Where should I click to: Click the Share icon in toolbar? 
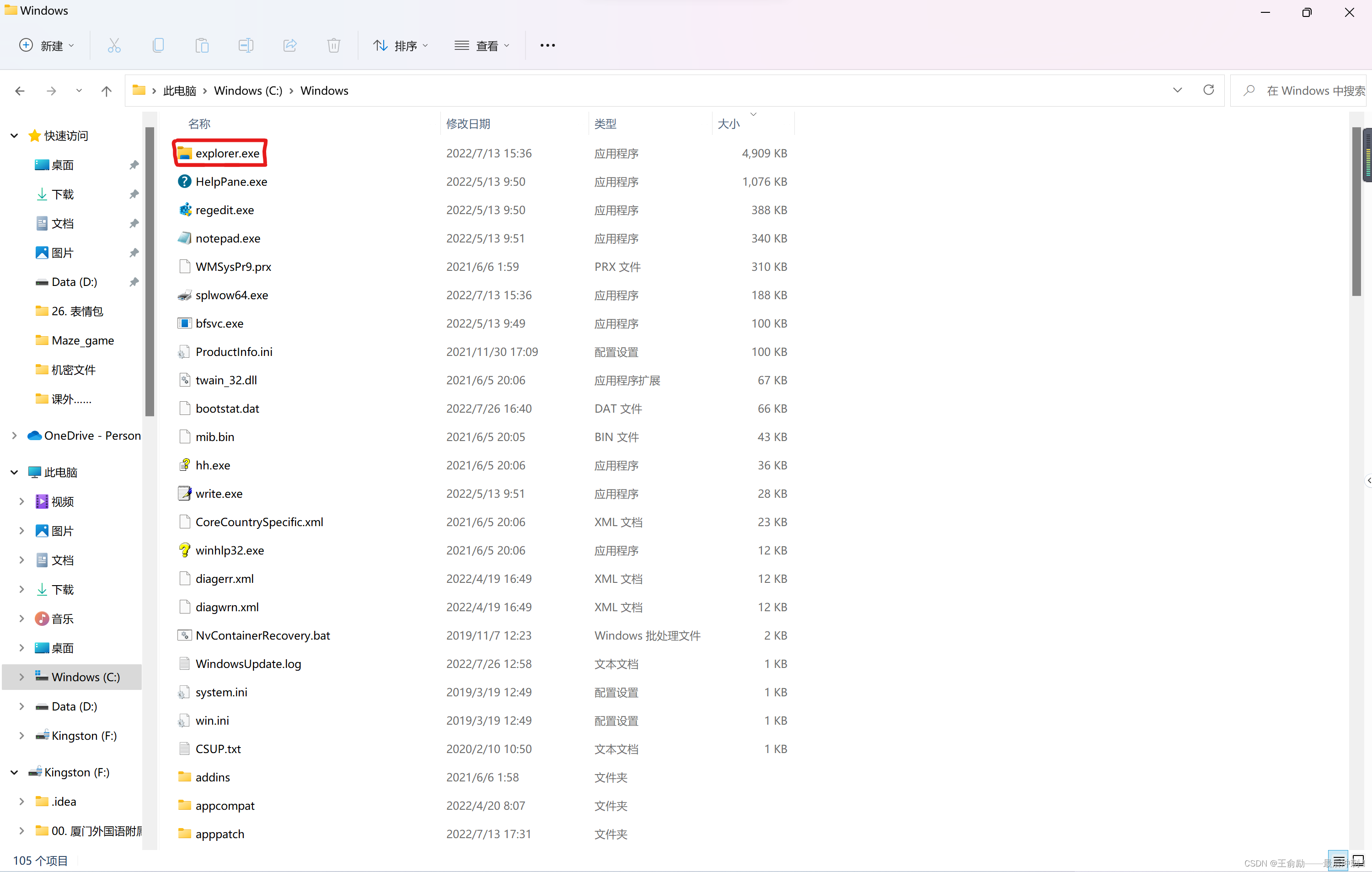coord(289,46)
